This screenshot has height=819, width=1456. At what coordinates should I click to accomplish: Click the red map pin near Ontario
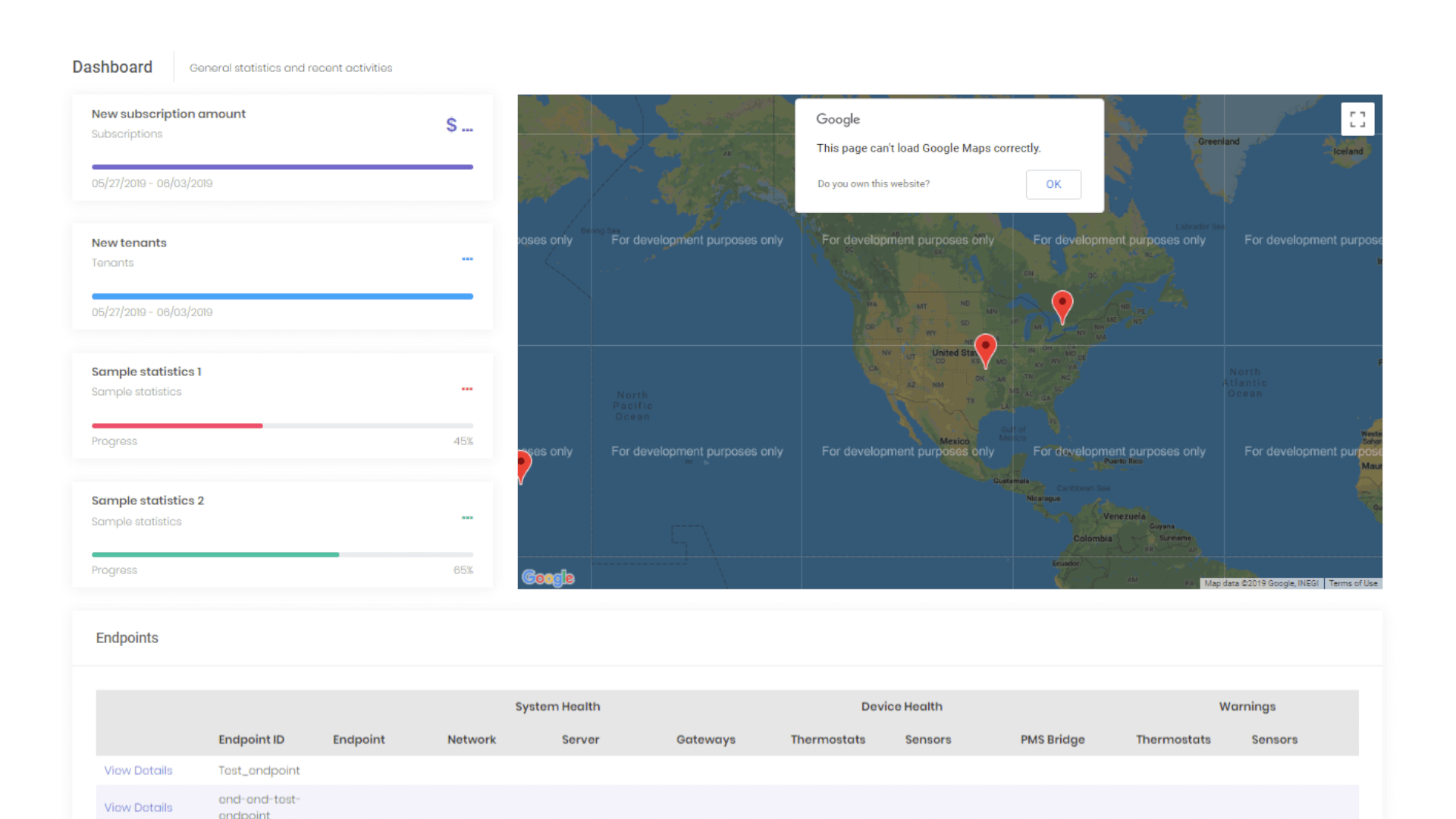pyautogui.click(x=1062, y=307)
